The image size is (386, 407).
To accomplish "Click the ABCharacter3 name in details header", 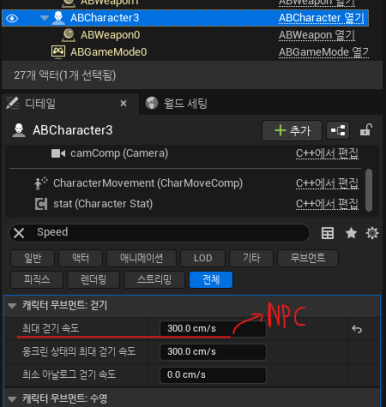I will coord(73,130).
